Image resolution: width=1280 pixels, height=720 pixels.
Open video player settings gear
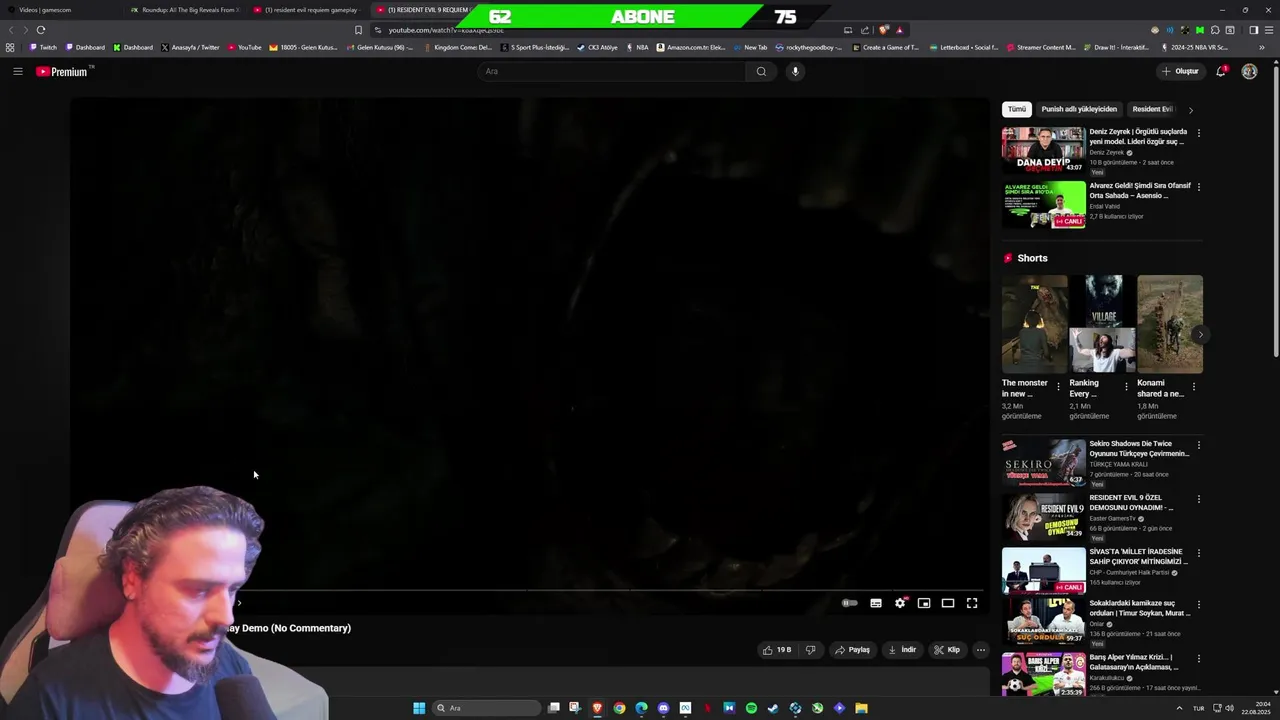[x=900, y=603]
